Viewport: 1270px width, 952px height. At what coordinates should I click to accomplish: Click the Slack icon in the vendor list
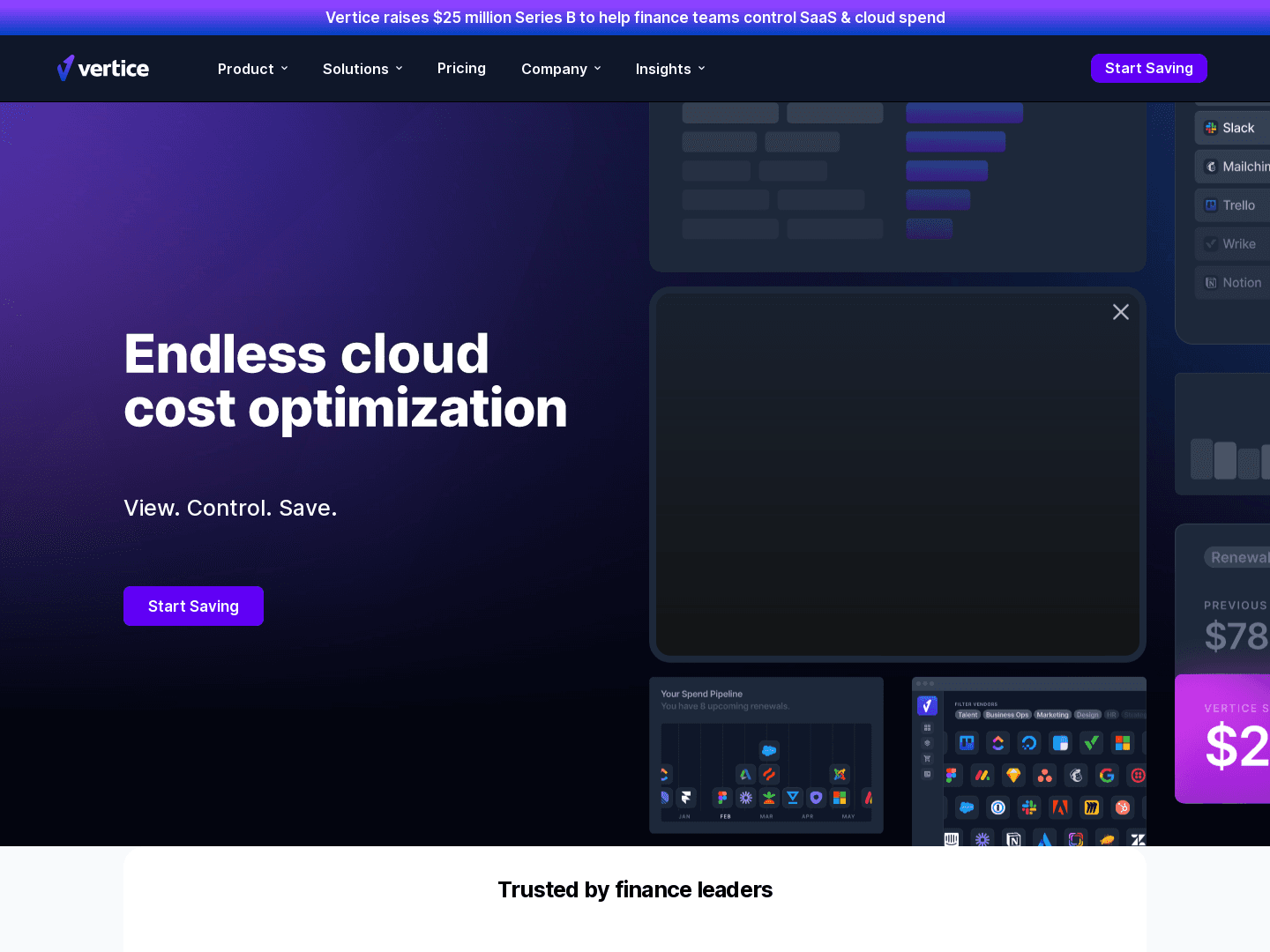click(x=1211, y=128)
